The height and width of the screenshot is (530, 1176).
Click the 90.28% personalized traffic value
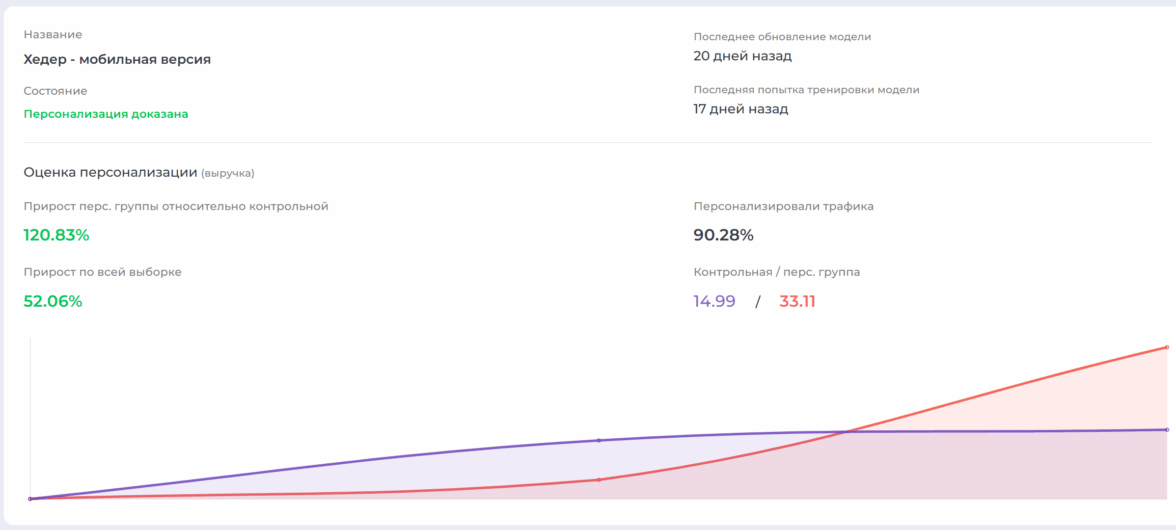723,235
